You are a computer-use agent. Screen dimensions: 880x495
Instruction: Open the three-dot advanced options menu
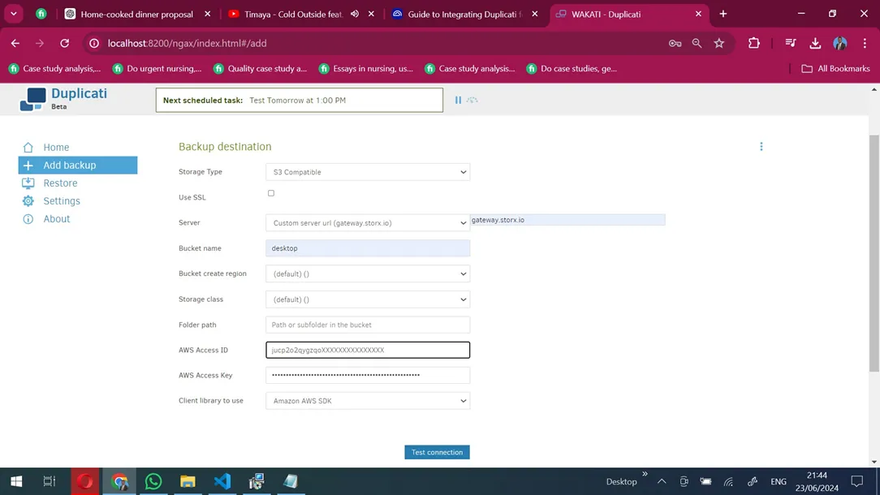761,146
